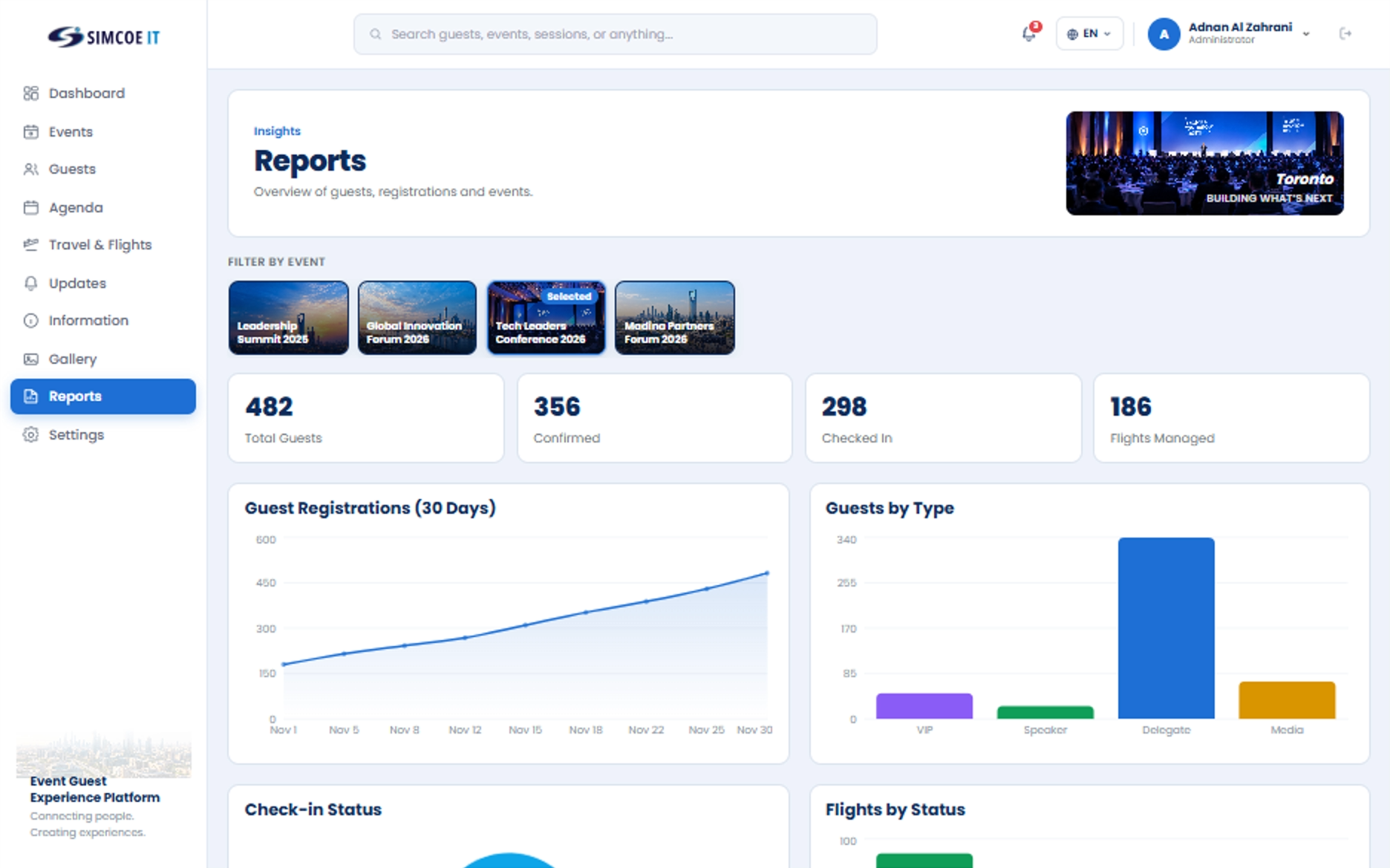Open the notifications bell with red badge
This screenshot has height=868, width=1390.
(x=1030, y=33)
